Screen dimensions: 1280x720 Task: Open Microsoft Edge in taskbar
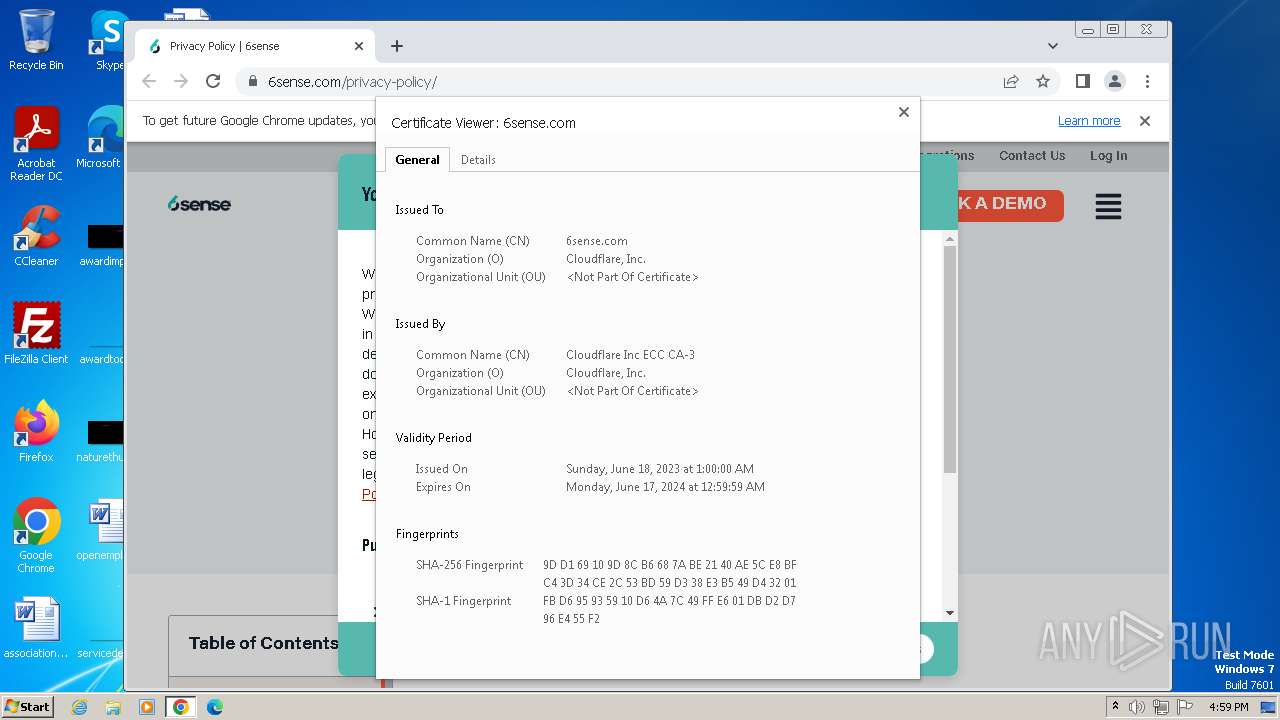214,707
